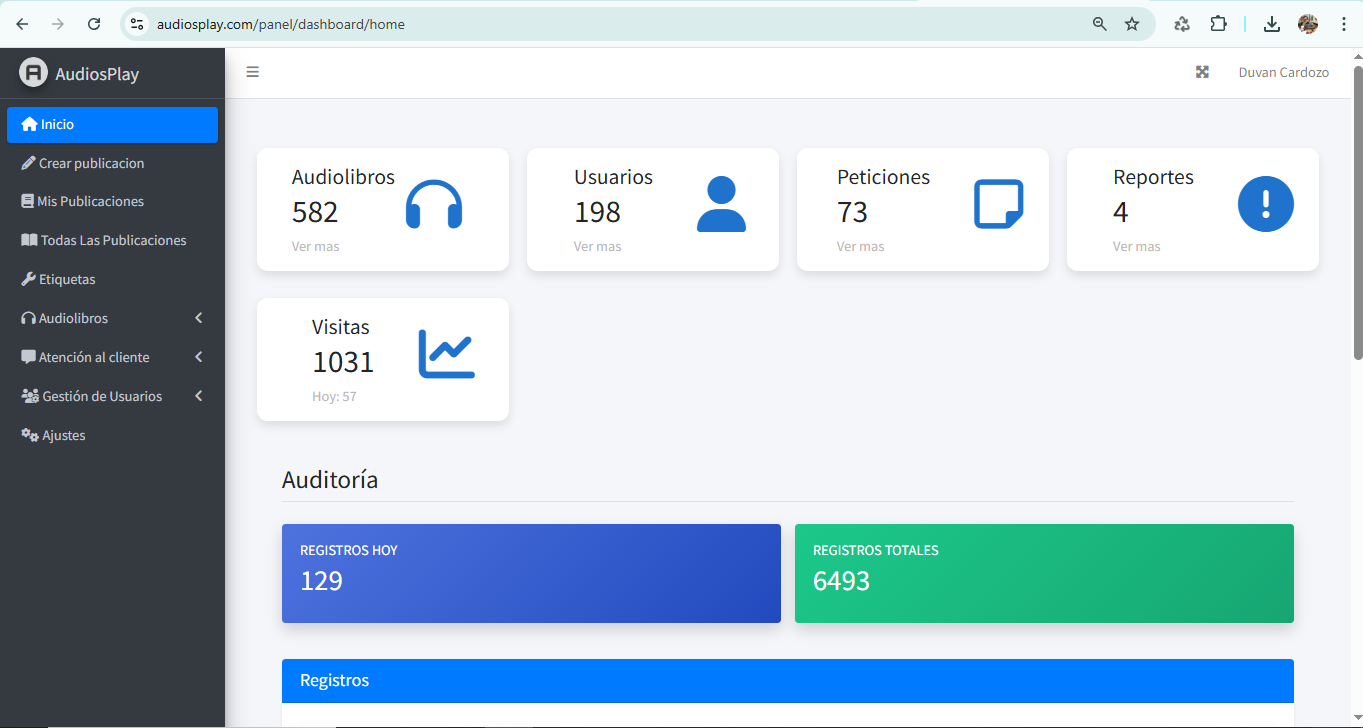Click the line chart icon on Visitas card
The width and height of the screenshot is (1363, 728).
[x=446, y=354]
